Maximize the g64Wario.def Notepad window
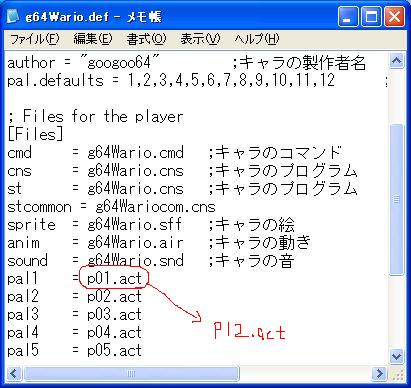 (x=371, y=16)
